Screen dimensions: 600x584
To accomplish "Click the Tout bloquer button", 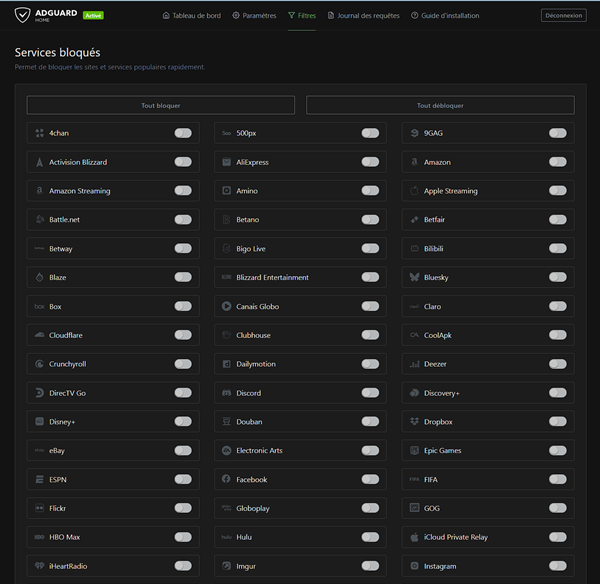I will coord(161,105).
